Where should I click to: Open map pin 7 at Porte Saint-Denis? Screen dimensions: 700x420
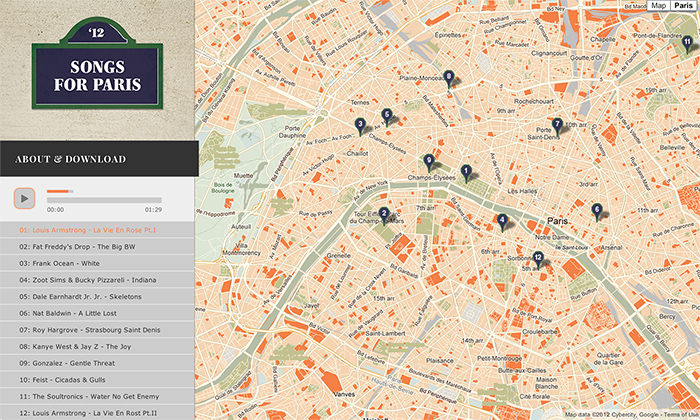point(557,127)
